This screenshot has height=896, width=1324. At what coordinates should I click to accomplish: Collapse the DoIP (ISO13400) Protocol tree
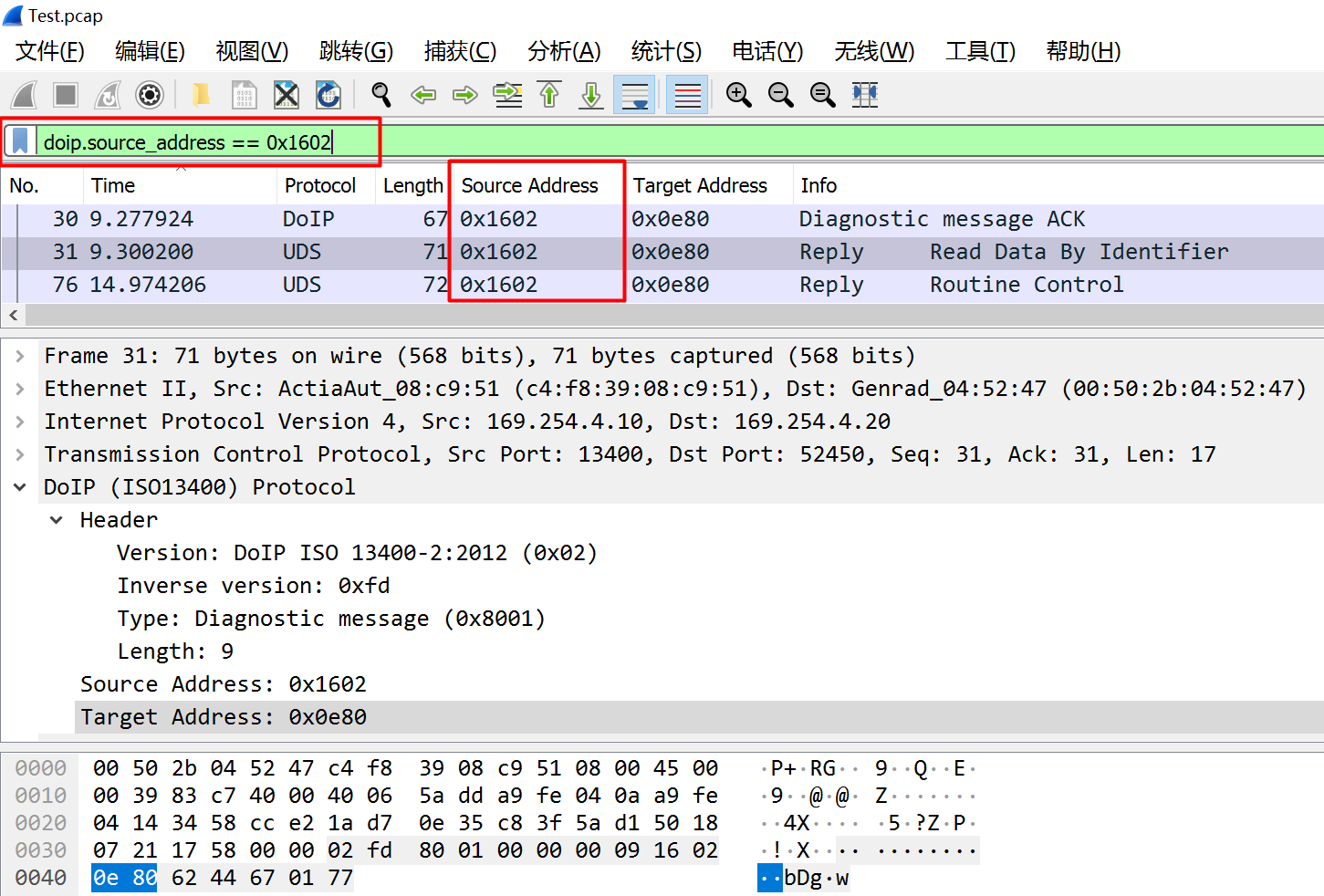[20, 486]
